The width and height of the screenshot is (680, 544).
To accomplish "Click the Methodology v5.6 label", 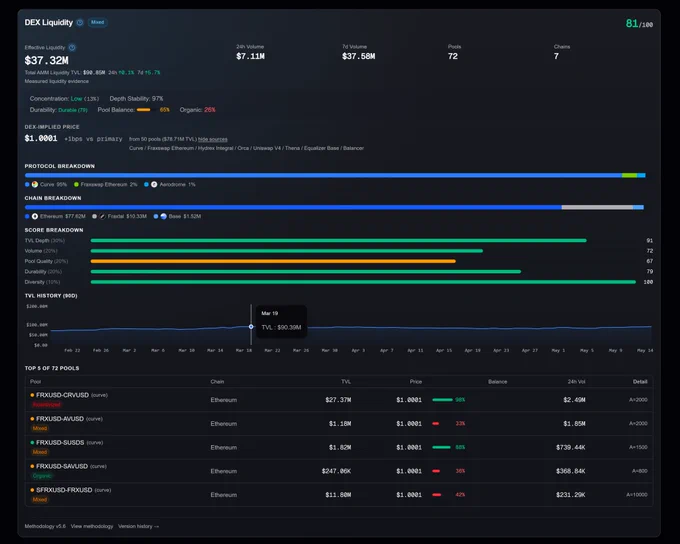I will 45,526.
